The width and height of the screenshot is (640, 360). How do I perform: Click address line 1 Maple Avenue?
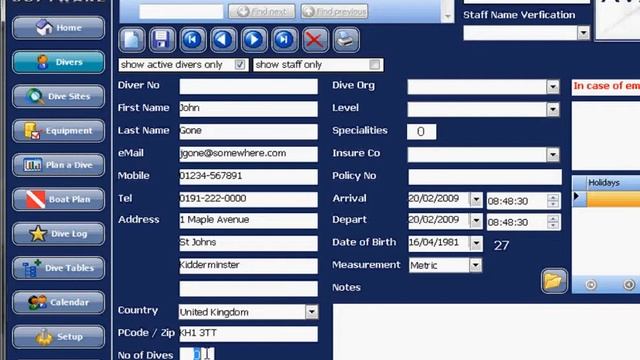coord(249,220)
